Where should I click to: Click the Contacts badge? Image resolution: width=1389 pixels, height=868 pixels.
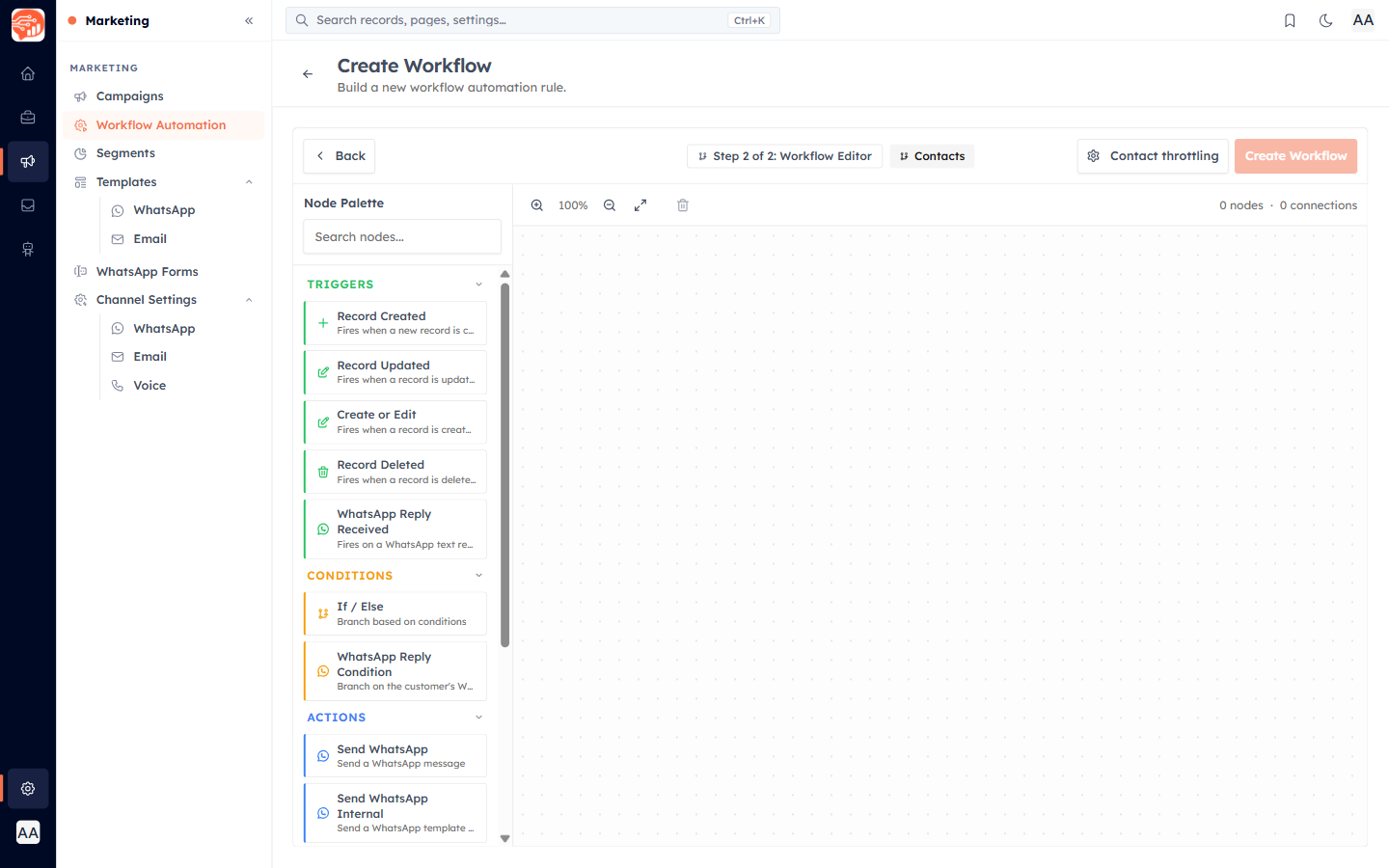932,156
